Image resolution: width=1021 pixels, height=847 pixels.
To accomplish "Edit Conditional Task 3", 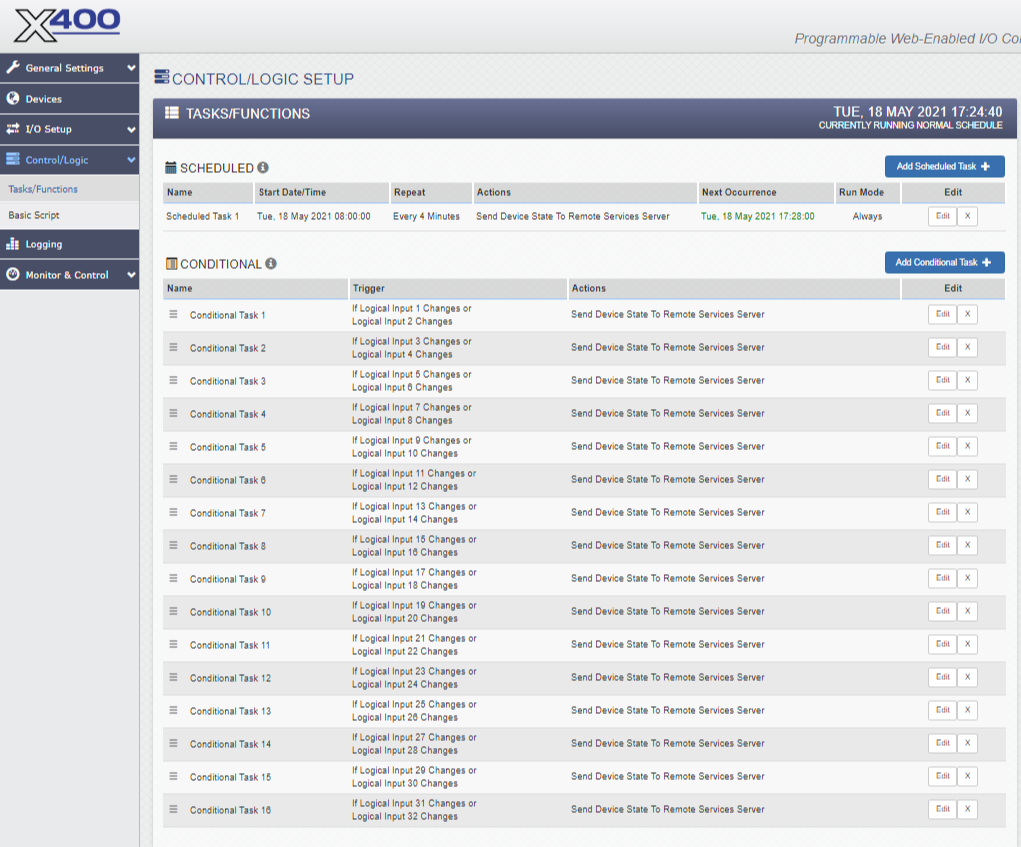I will tap(942, 380).
